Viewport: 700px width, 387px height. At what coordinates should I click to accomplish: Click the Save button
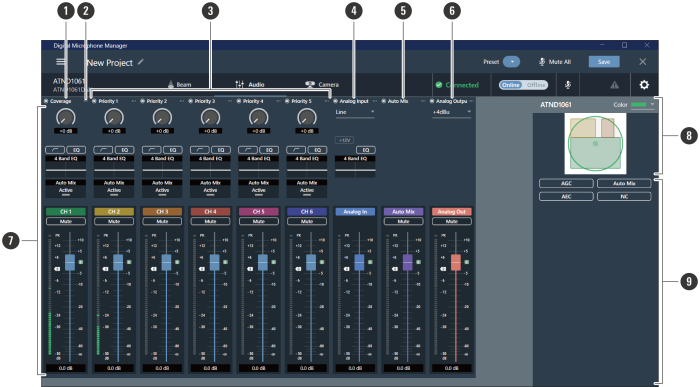tap(604, 62)
